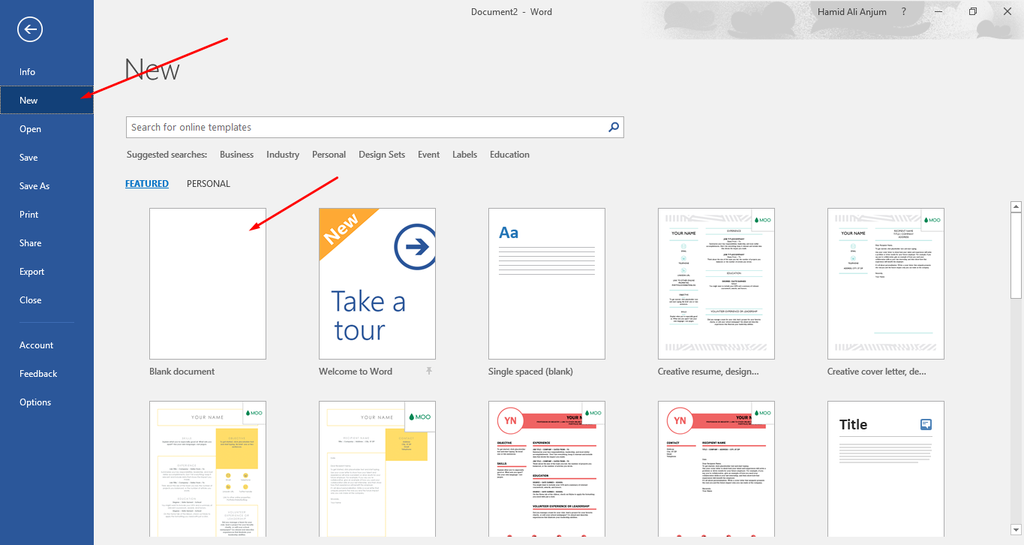Select the Creative resume template
Image resolution: width=1024 pixels, height=545 pixels.
[716, 284]
